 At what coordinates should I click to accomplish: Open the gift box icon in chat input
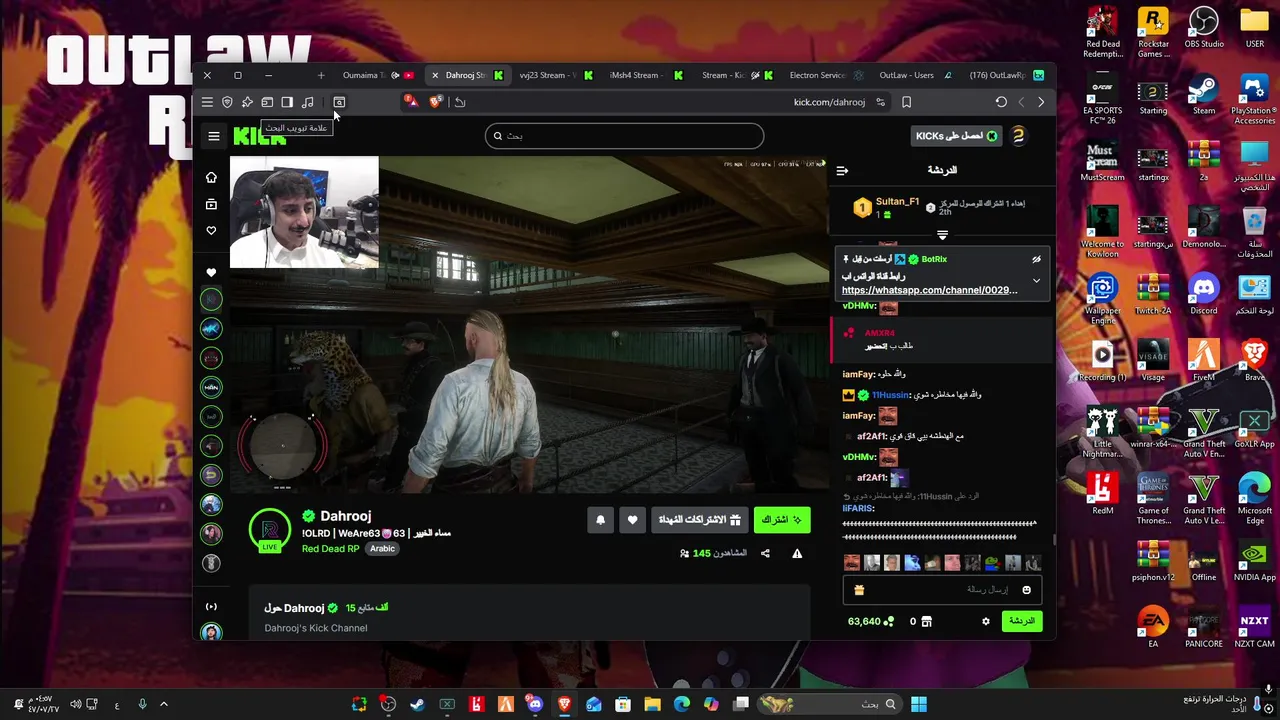pyautogui.click(x=859, y=590)
